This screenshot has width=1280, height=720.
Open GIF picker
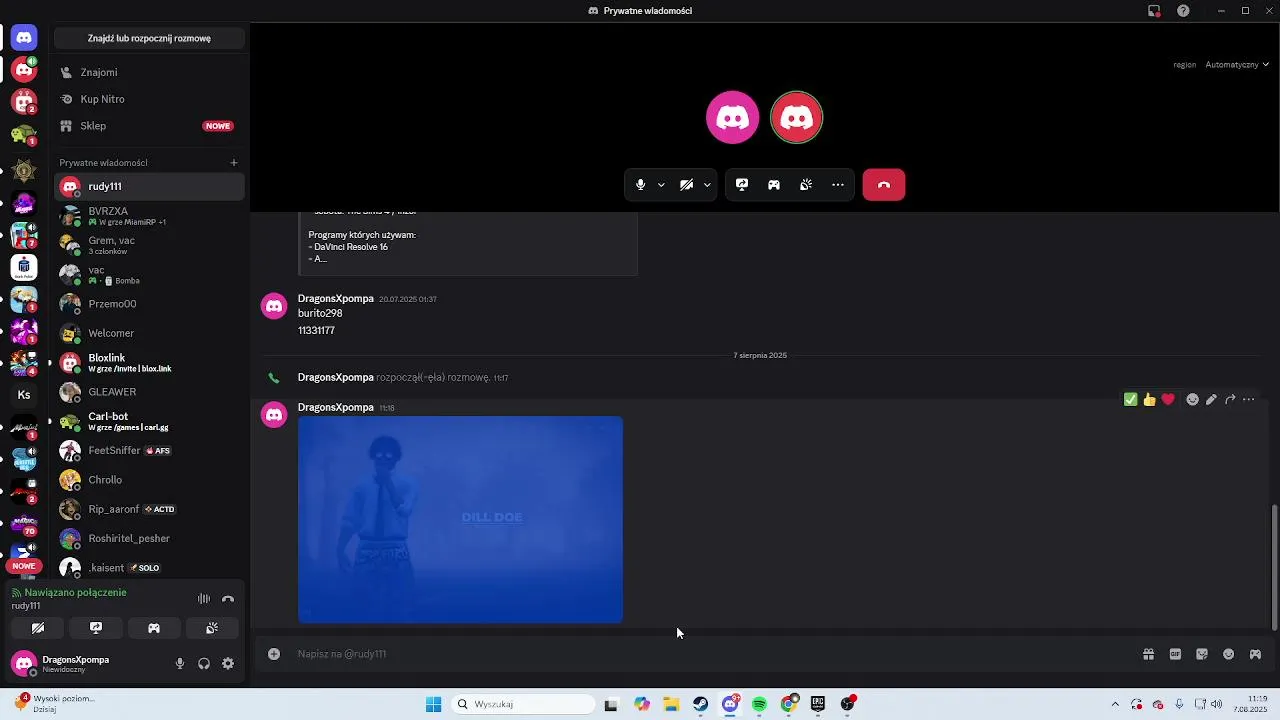coord(1176,654)
